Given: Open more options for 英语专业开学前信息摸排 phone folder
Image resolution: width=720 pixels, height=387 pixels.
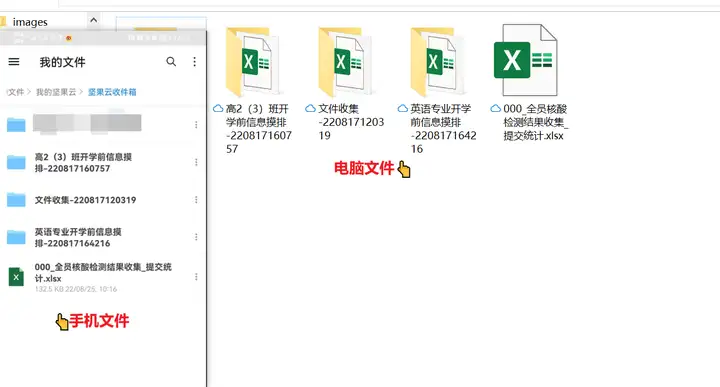Looking at the screenshot, I should click(196, 237).
